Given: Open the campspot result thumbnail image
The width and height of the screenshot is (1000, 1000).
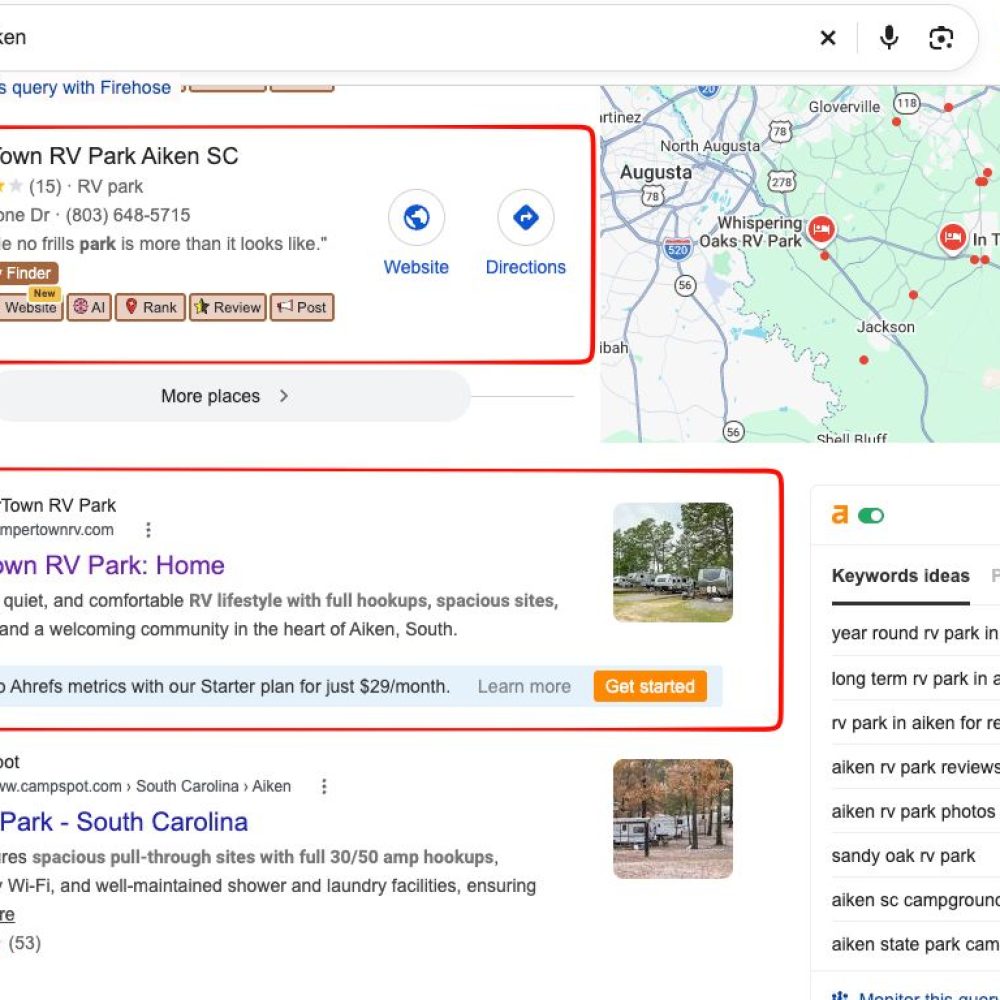Looking at the screenshot, I should [x=673, y=819].
